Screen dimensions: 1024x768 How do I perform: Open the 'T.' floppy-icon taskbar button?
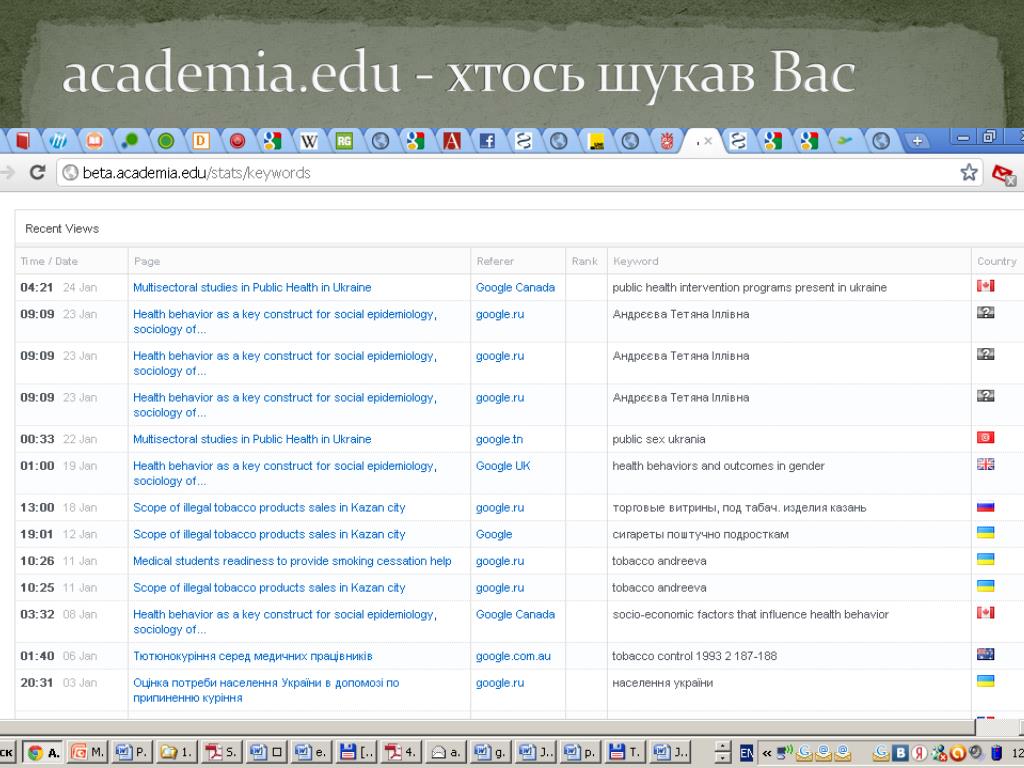click(x=624, y=752)
